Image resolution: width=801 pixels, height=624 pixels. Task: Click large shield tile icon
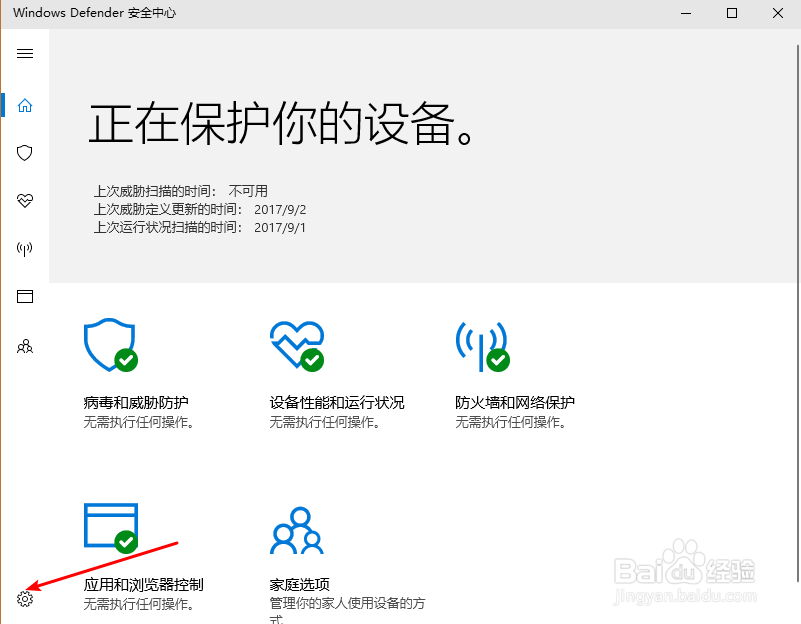[111, 345]
